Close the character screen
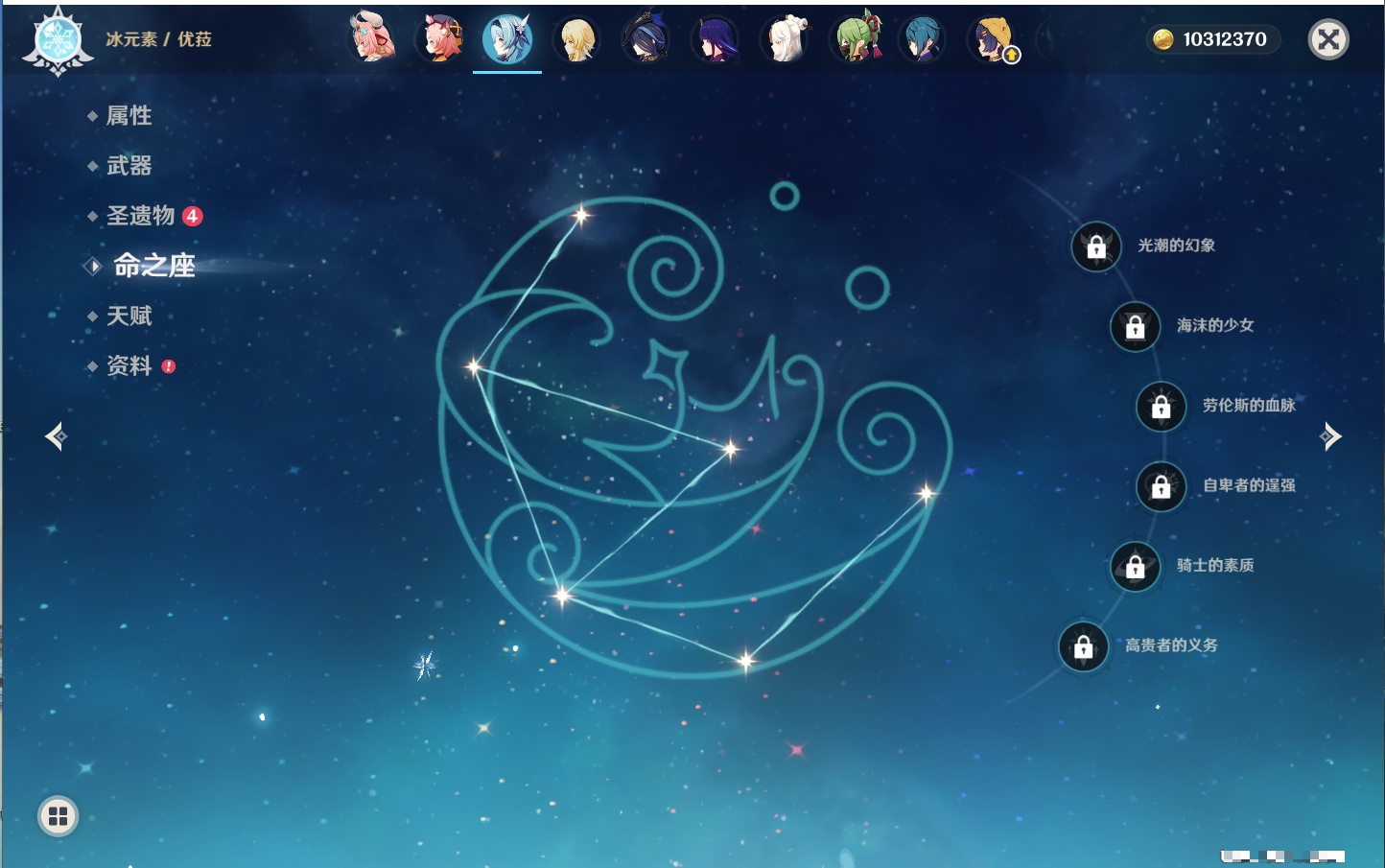The width and height of the screenshot is (1385, 868). click(x=1328, y=39)
